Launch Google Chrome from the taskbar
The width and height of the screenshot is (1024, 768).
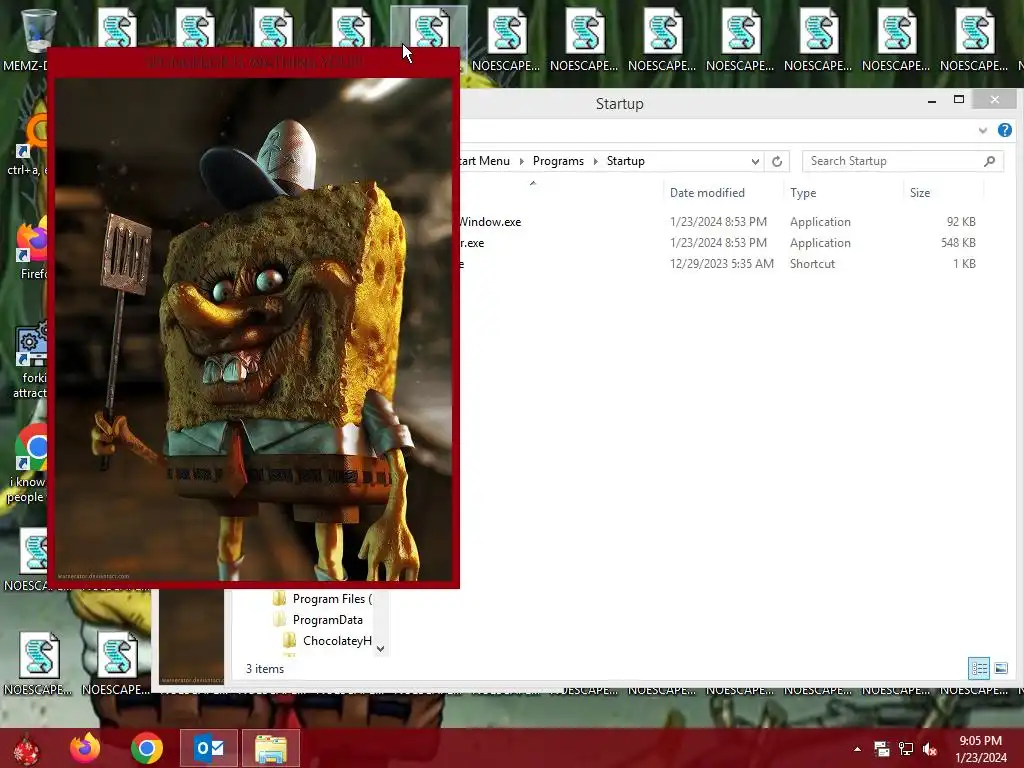click(147, 748)
